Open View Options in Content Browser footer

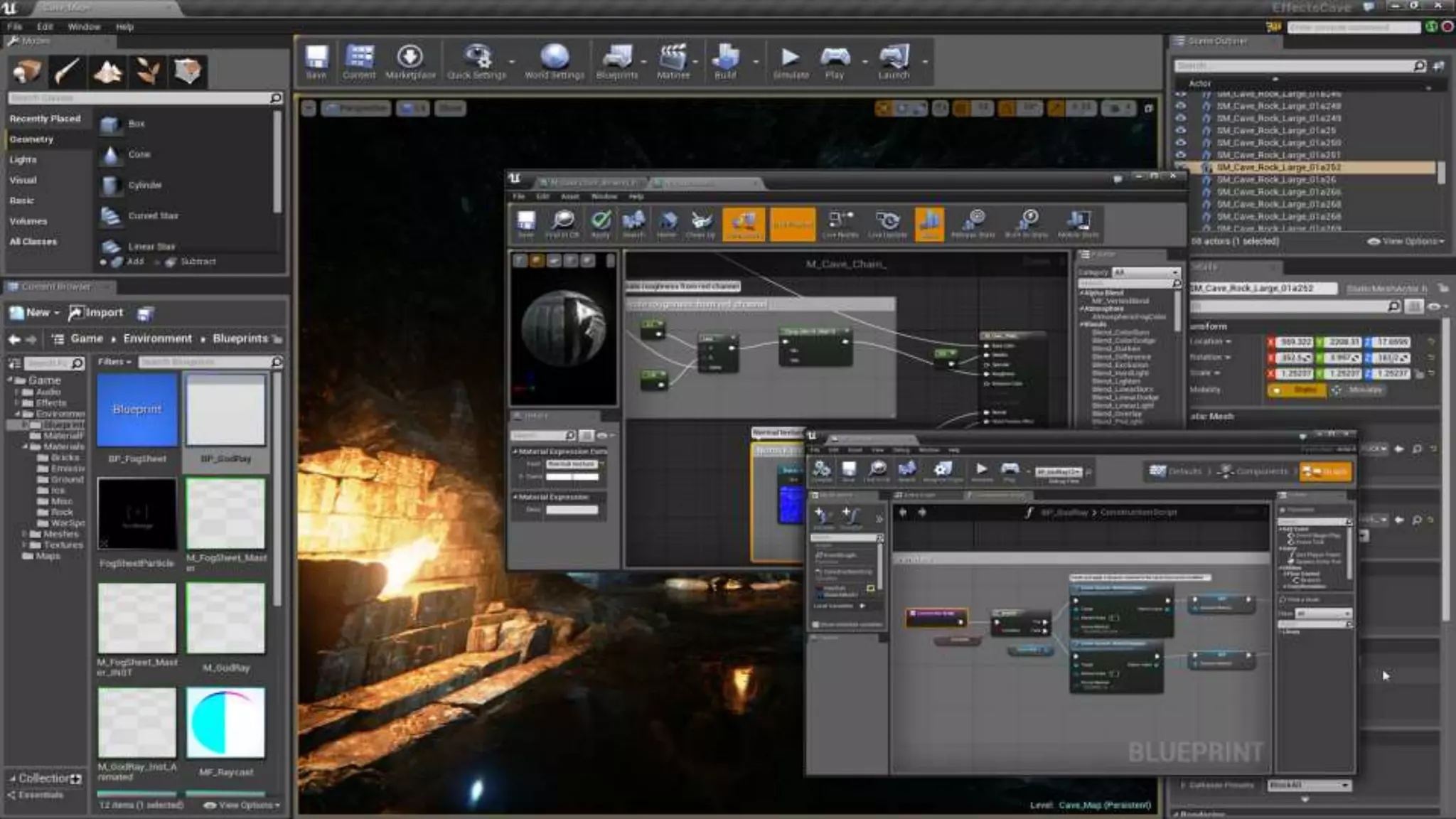(x=242, y=805)
